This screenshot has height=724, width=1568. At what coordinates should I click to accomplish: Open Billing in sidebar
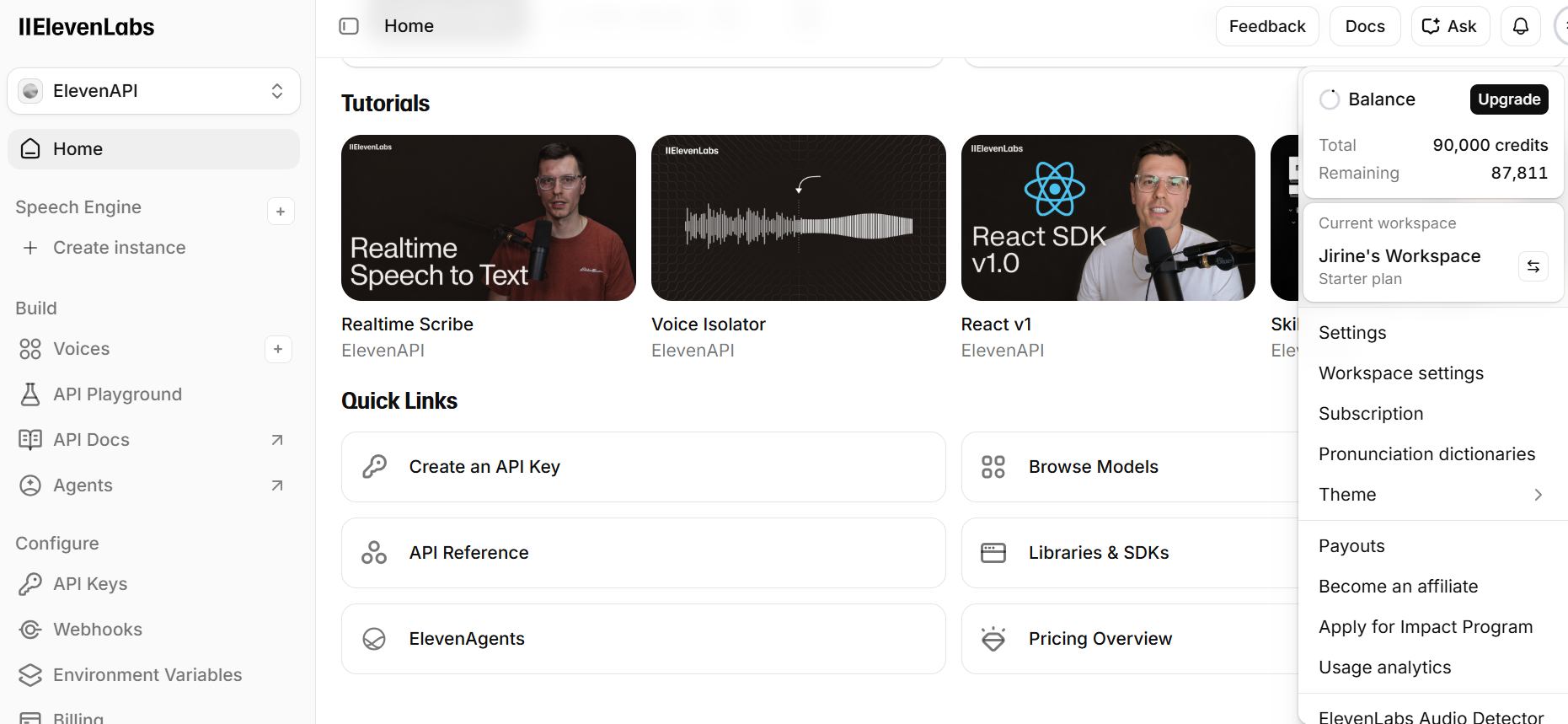(78, 717)
